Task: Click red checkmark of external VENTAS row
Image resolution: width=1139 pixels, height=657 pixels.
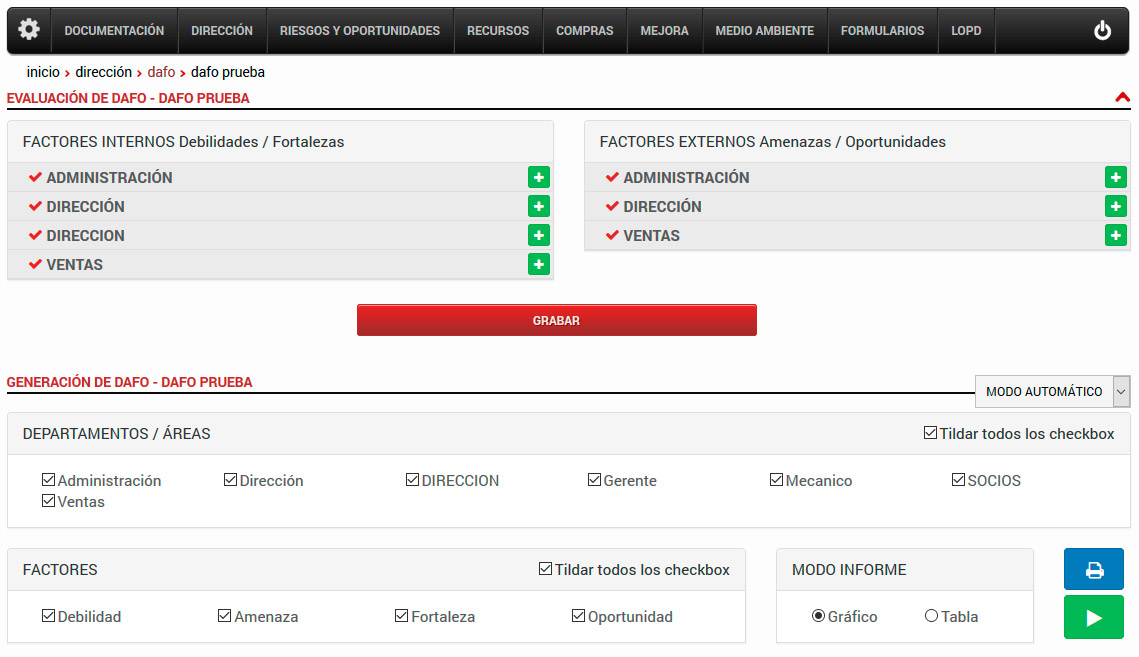Action: (x=612, y=235)
